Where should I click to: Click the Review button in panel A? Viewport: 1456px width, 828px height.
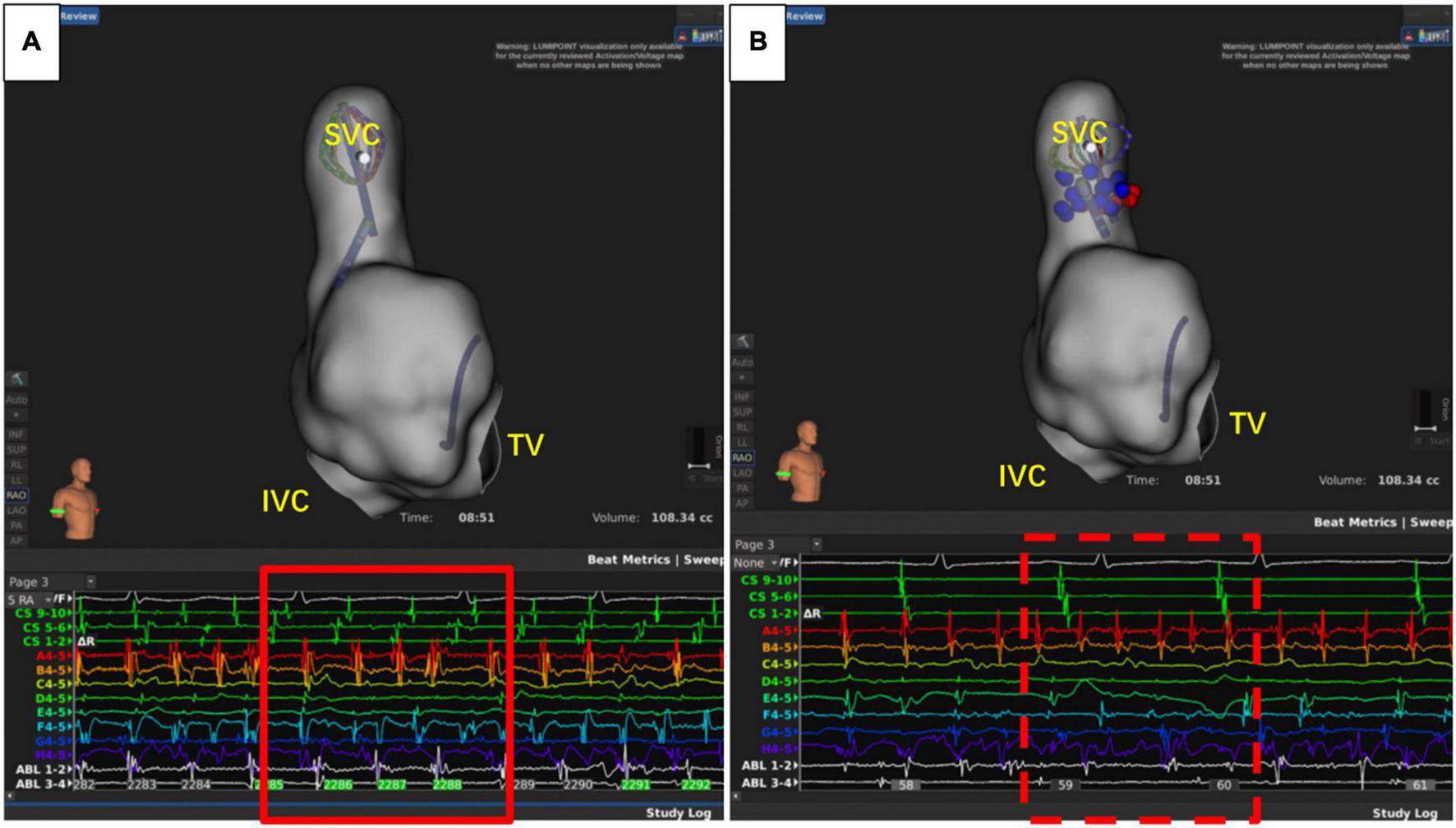point(78,16)
